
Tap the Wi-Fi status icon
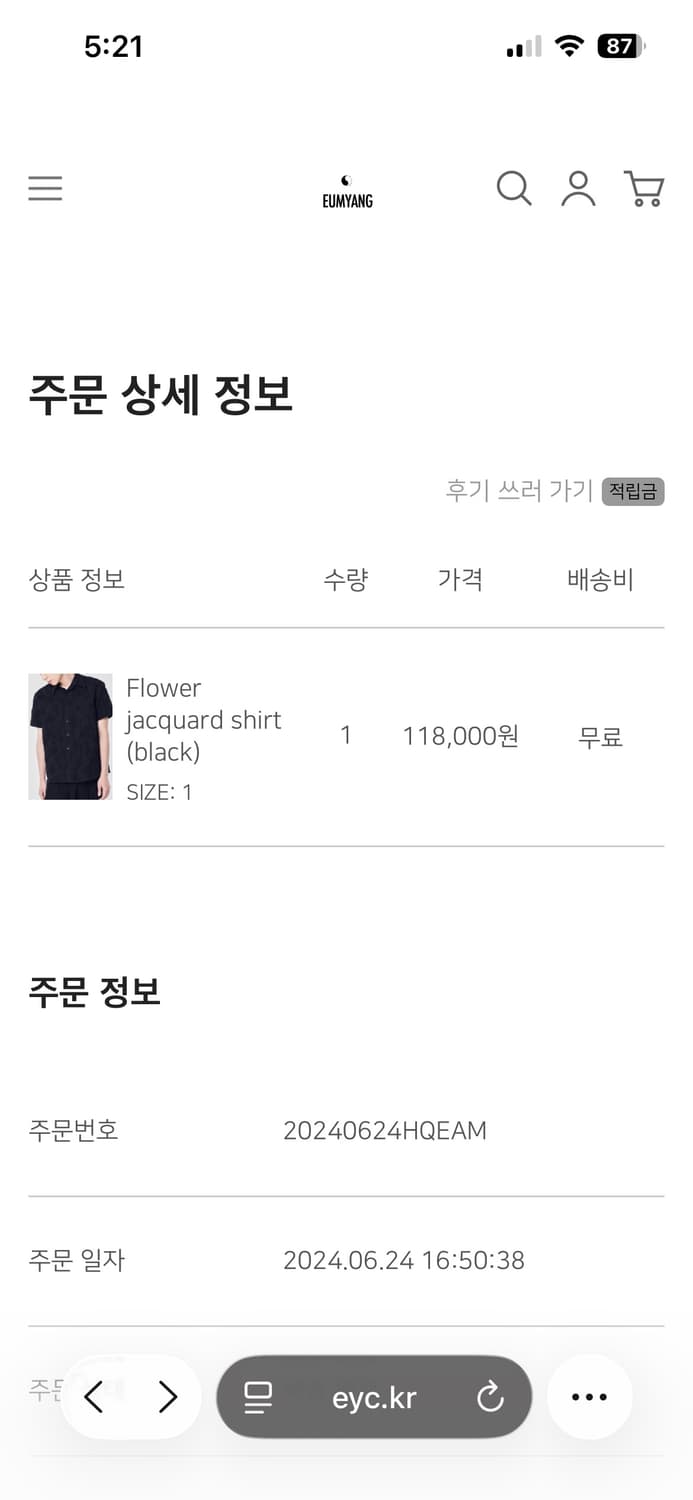(568, 45)
